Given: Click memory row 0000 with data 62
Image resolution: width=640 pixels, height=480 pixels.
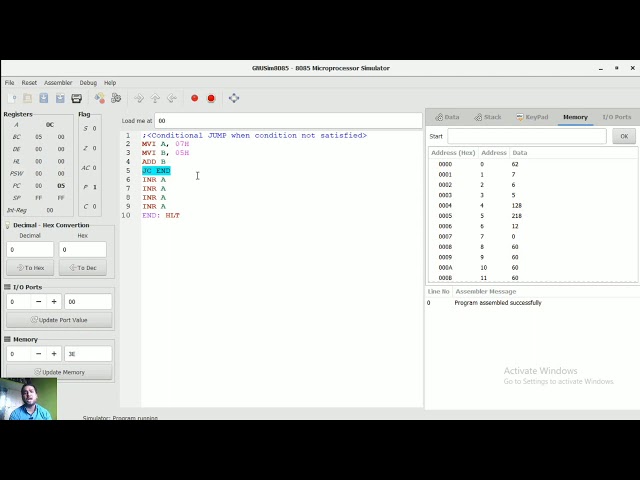Looking at the screenshot, I should click(x=533, y=164).
